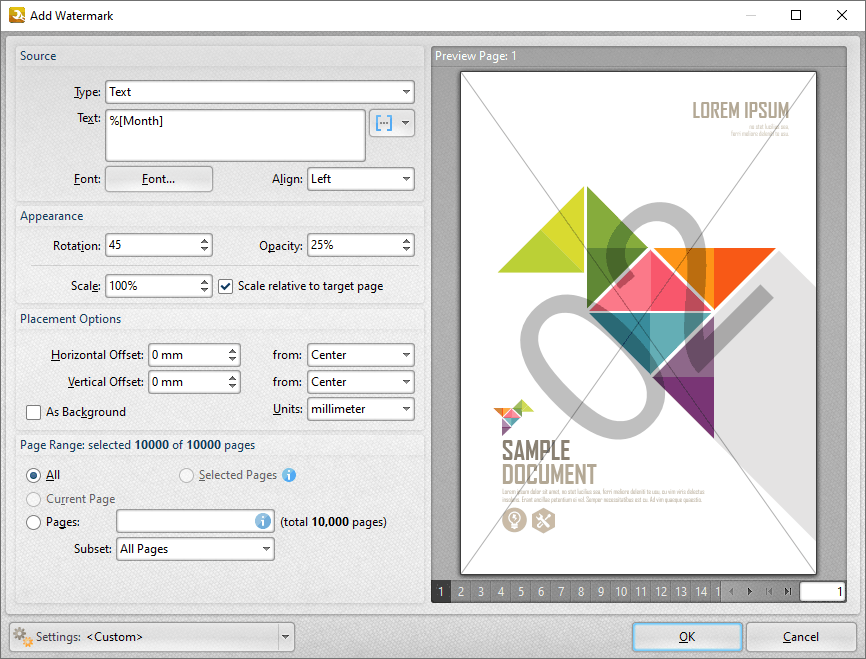Image resolution: width=866 pixels, height=659 pixels.
Task: Click the Settings gear icon
Action: point(20,636)
